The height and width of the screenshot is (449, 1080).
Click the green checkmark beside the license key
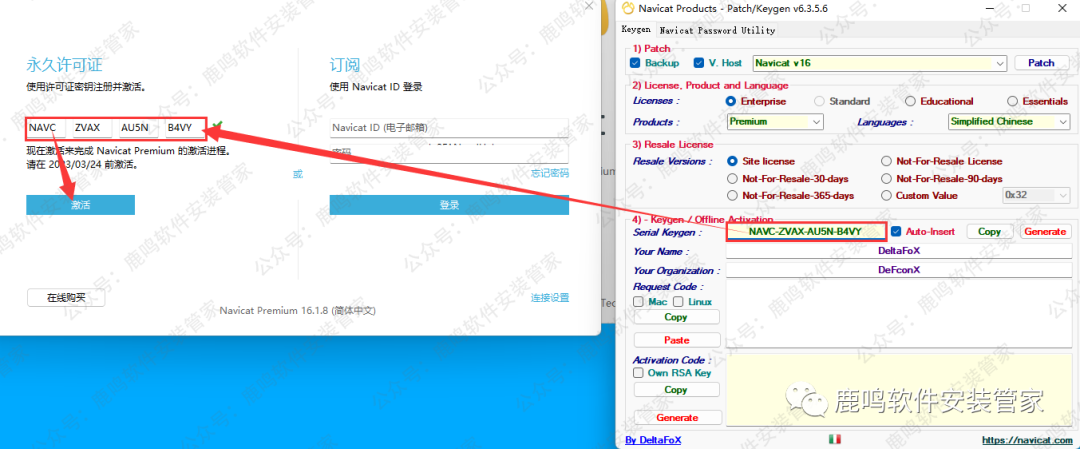click(217, 127)
